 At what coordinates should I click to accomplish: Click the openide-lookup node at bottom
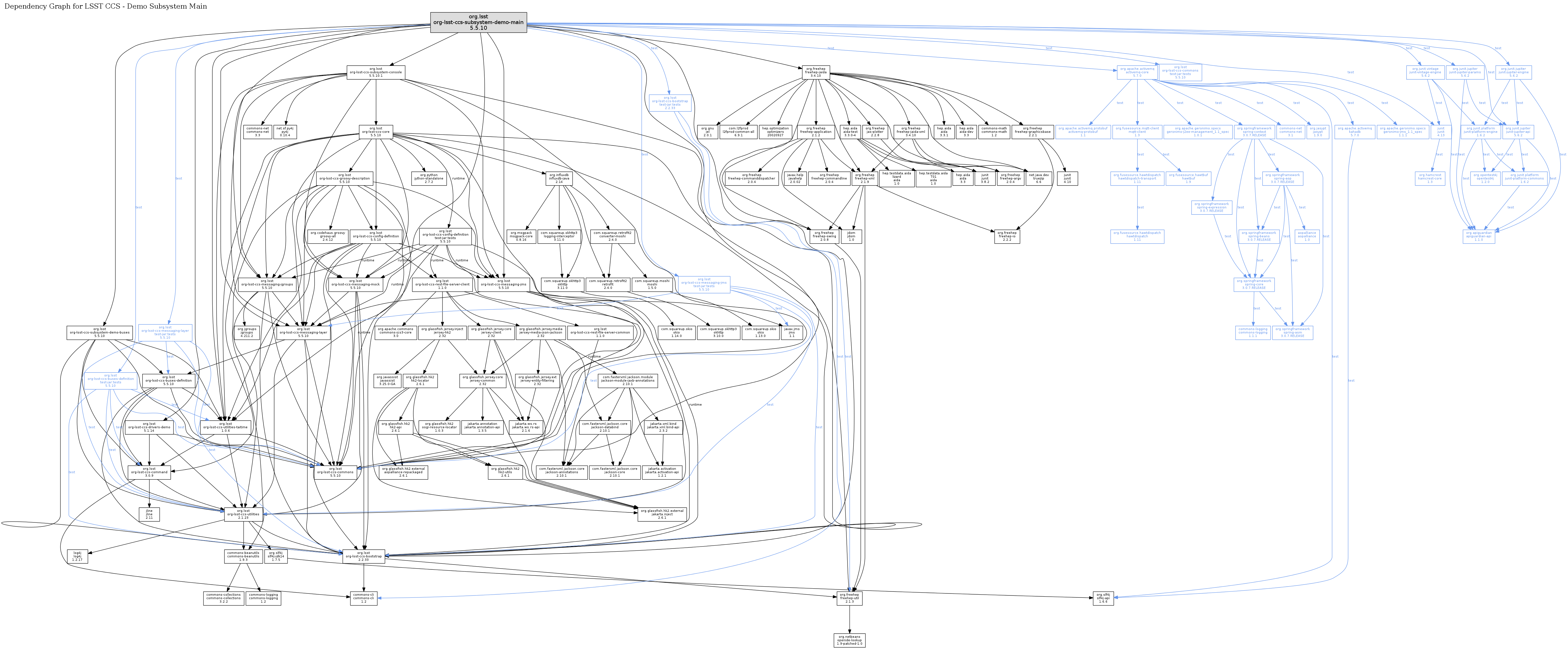click(x=849, y=640)
